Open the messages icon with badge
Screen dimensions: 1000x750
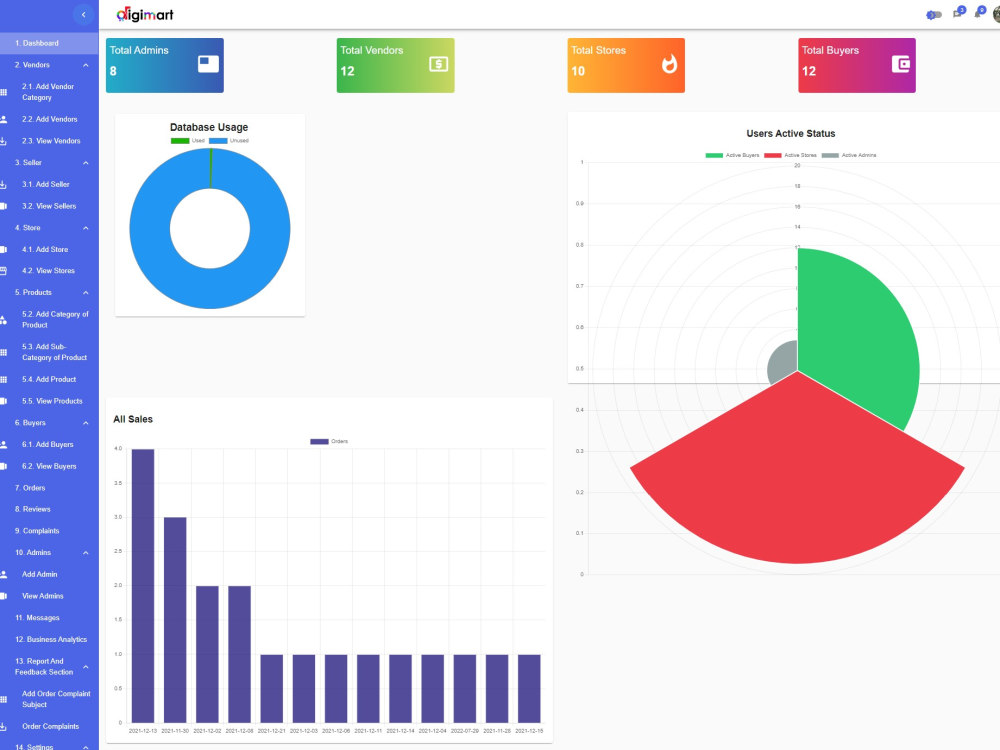point(959,12)
